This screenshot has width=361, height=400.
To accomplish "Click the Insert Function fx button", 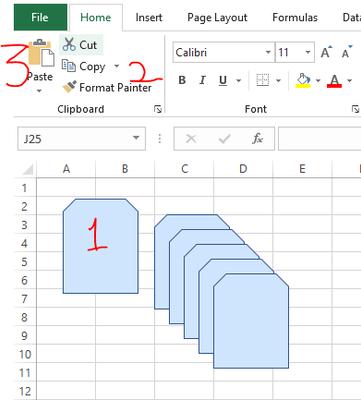I will (x=257, y=138).
